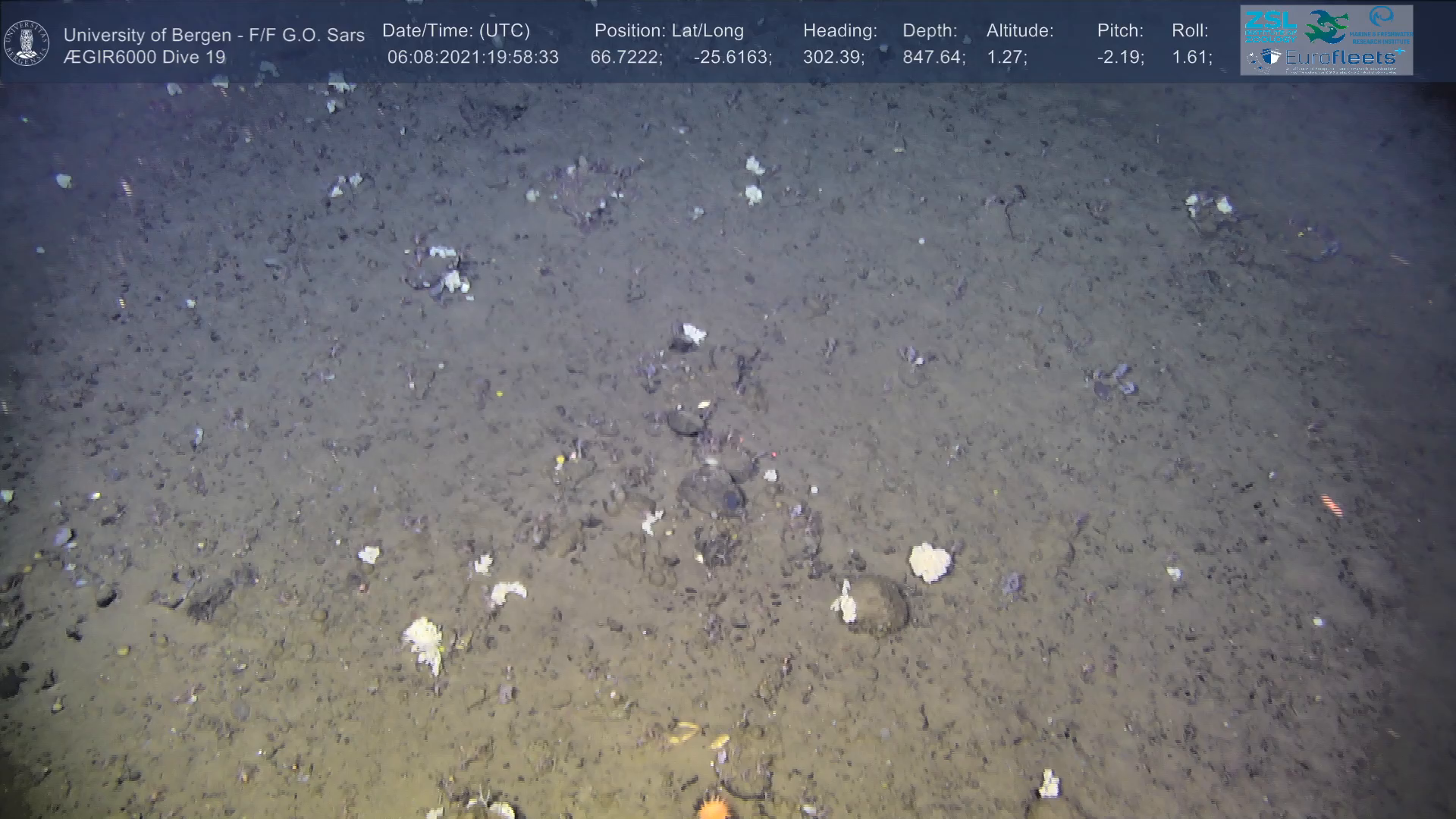
Task: Click the timestamp 06:08:2021:19:58:33
Action: (x=472, y=58)
